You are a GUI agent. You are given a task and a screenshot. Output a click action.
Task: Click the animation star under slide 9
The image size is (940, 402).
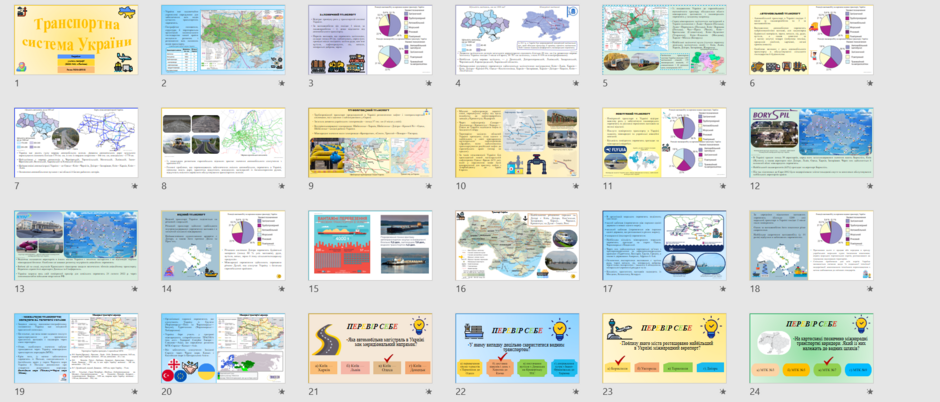[429, 186]
